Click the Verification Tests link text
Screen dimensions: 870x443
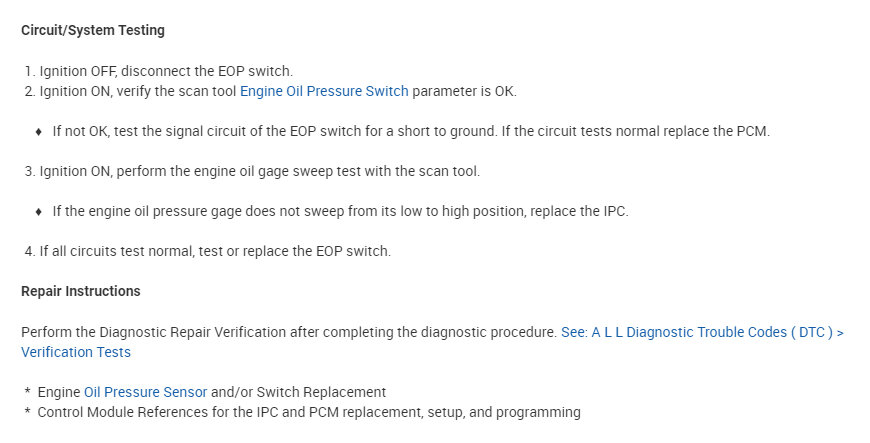pos(76,352)
